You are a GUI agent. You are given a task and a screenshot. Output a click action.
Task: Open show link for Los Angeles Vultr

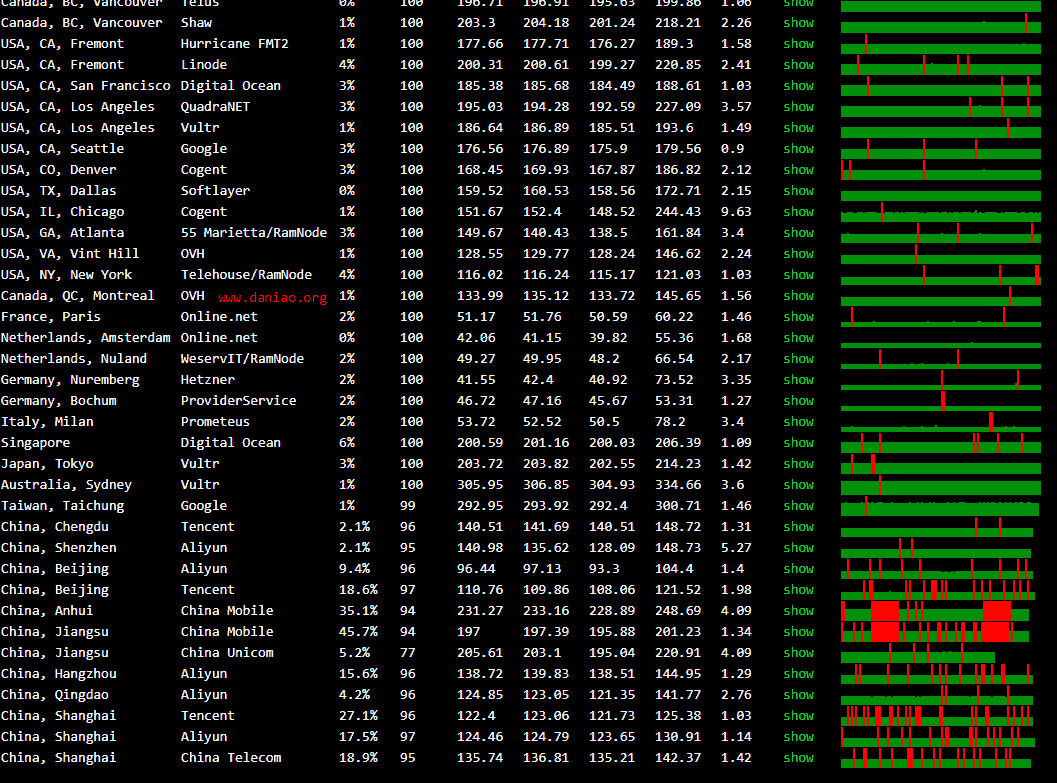tap(799, 127)
